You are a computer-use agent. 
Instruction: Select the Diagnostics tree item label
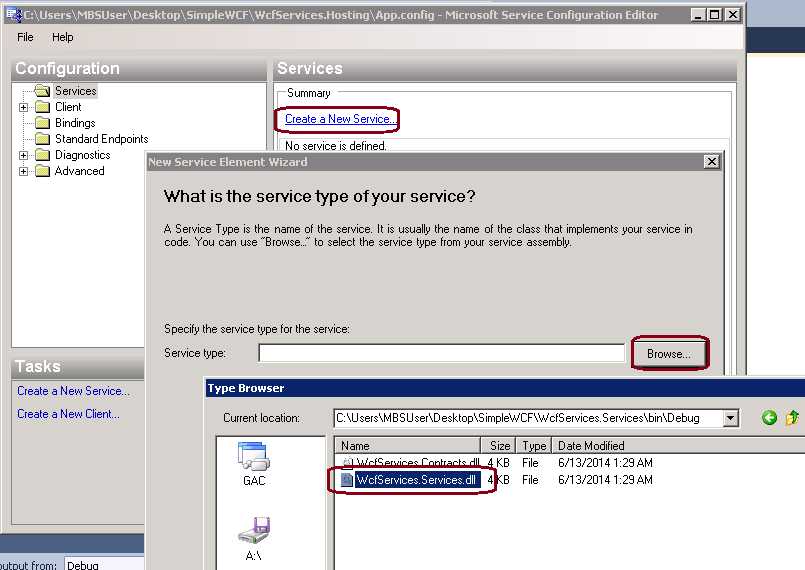tap(83, 155)
